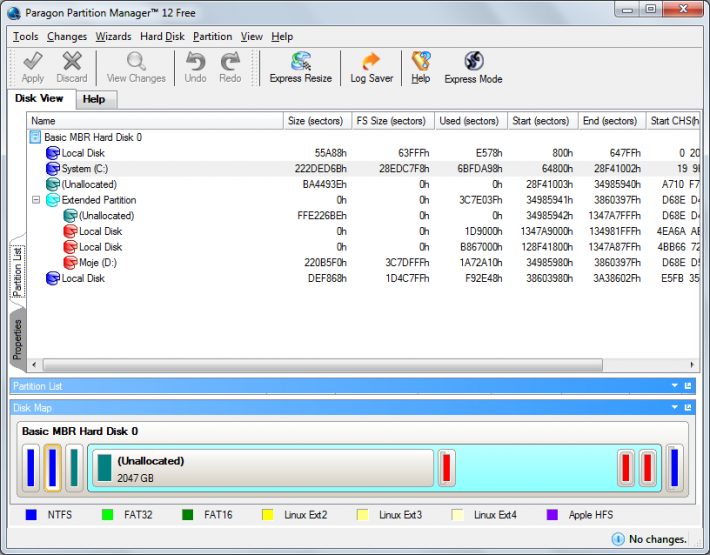Sort by Used (sectors) column

(471, 121)
